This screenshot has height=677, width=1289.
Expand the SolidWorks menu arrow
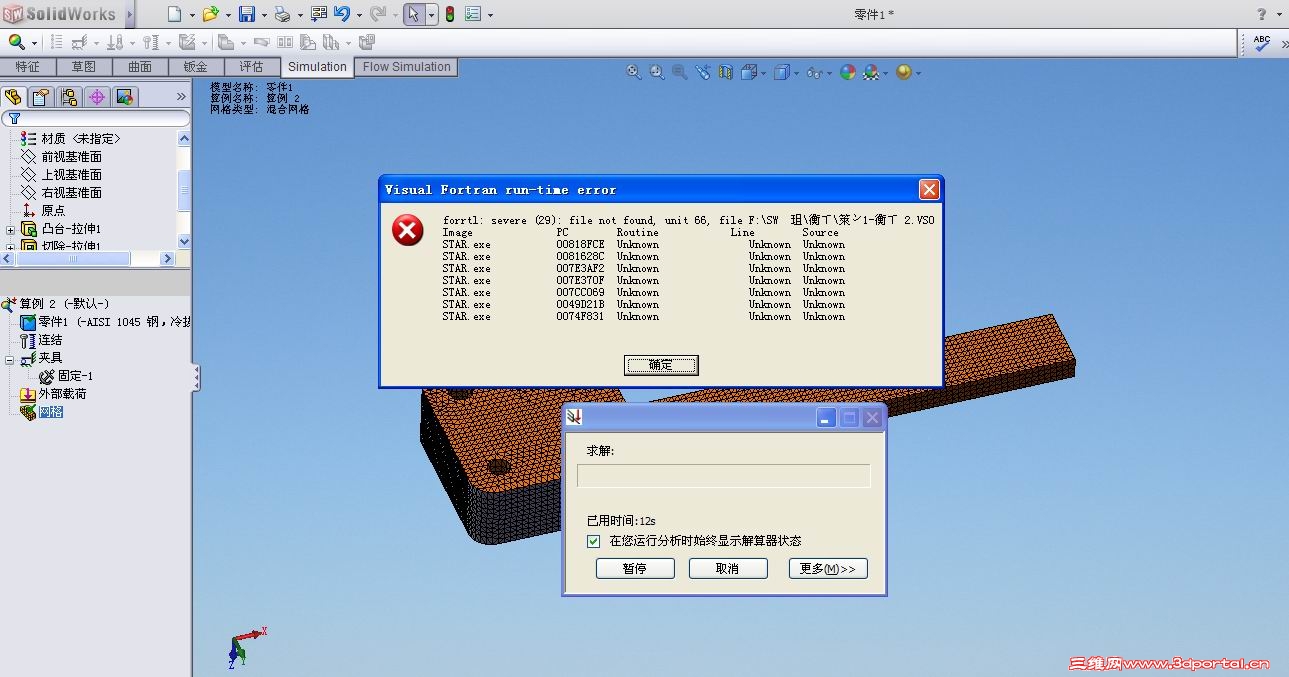[129, 15]
